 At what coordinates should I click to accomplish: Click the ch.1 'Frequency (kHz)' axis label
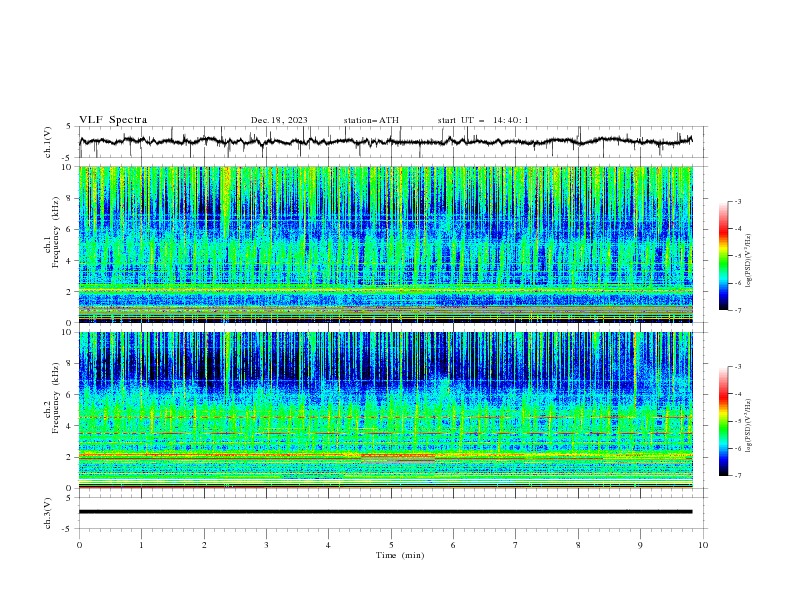pyautogui.click(x=55, y=233)
